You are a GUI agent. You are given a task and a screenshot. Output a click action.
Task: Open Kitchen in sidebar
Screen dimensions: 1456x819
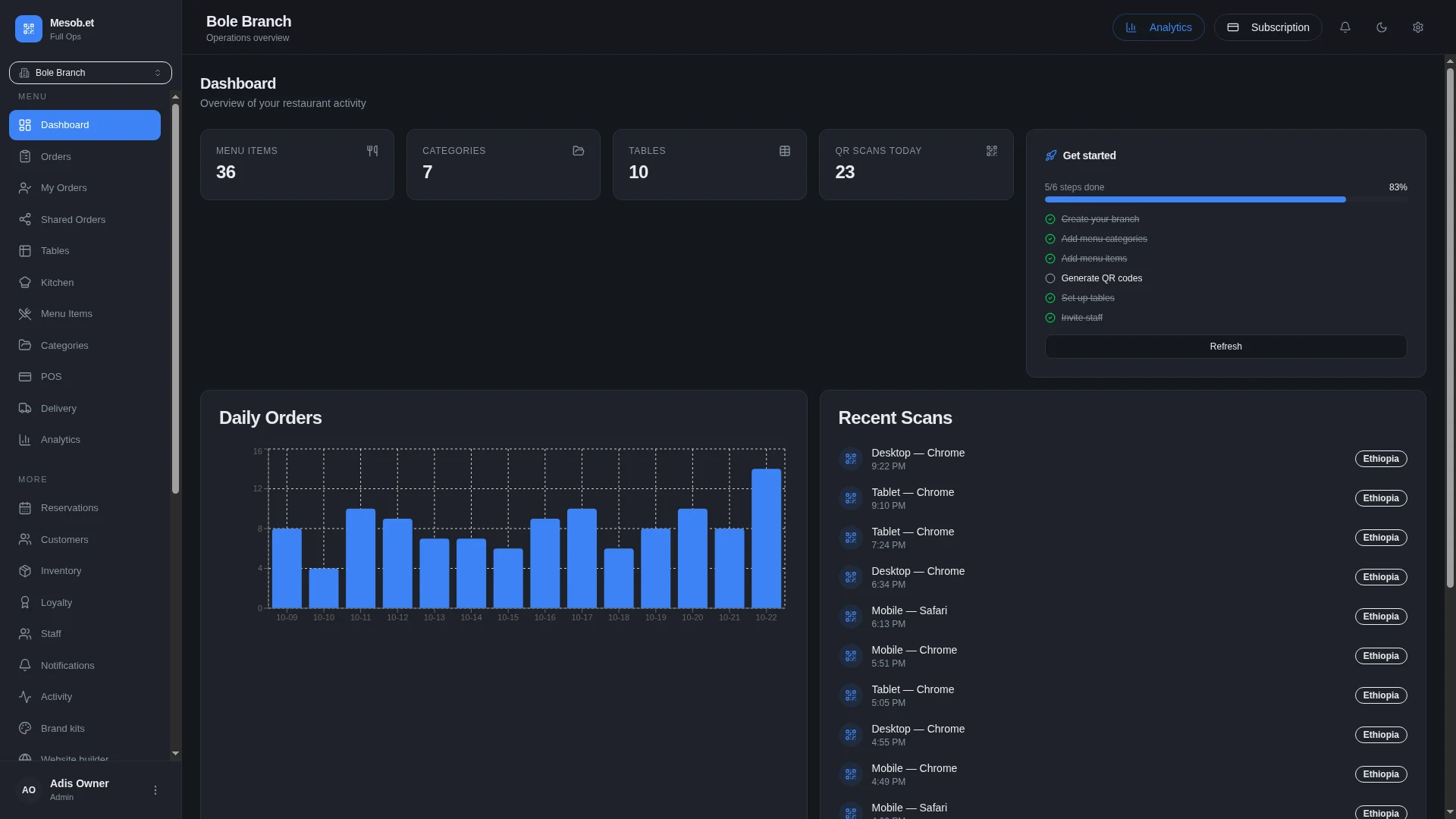[85, 282]
